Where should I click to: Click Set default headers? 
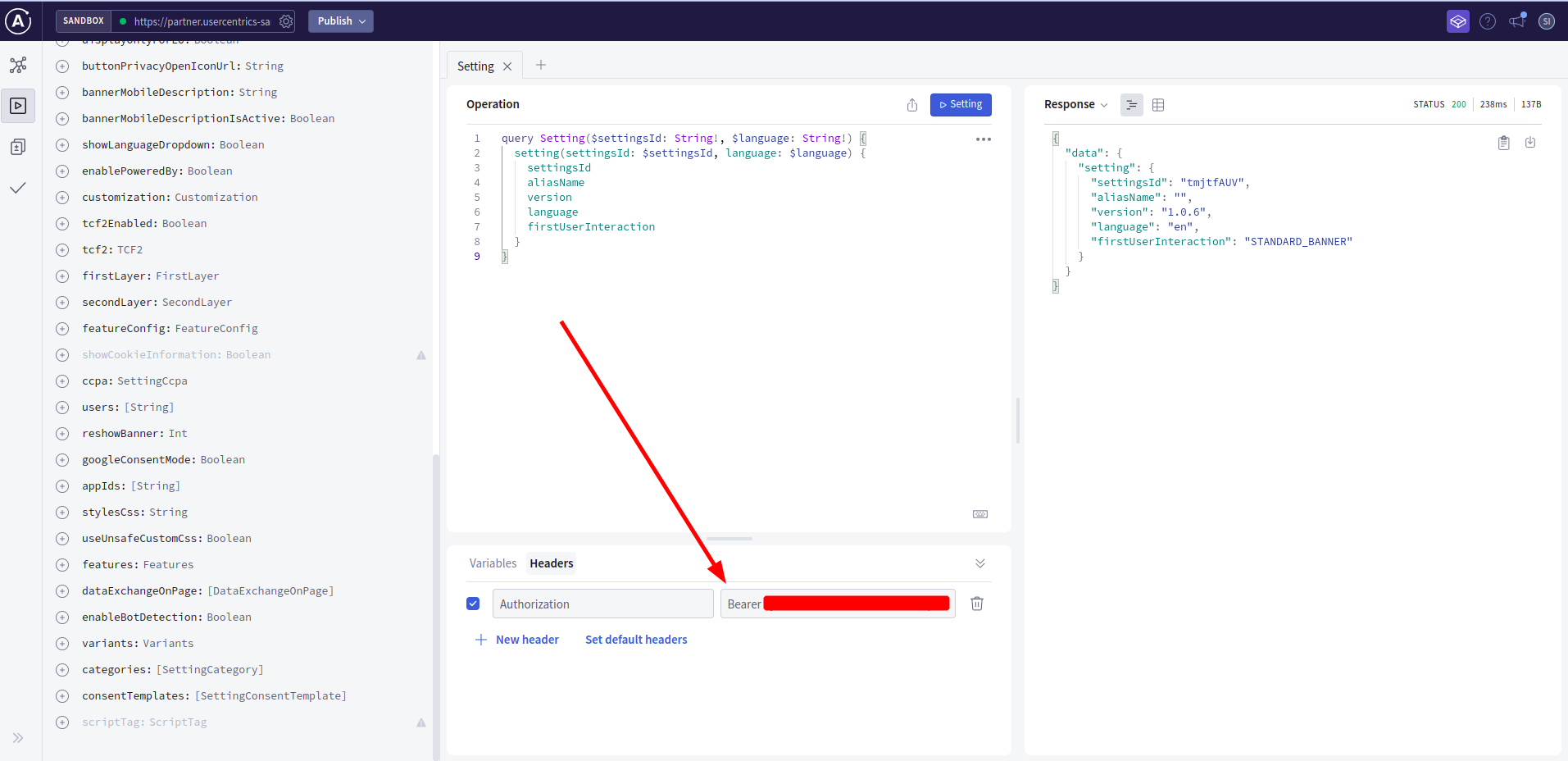(636, 640)
